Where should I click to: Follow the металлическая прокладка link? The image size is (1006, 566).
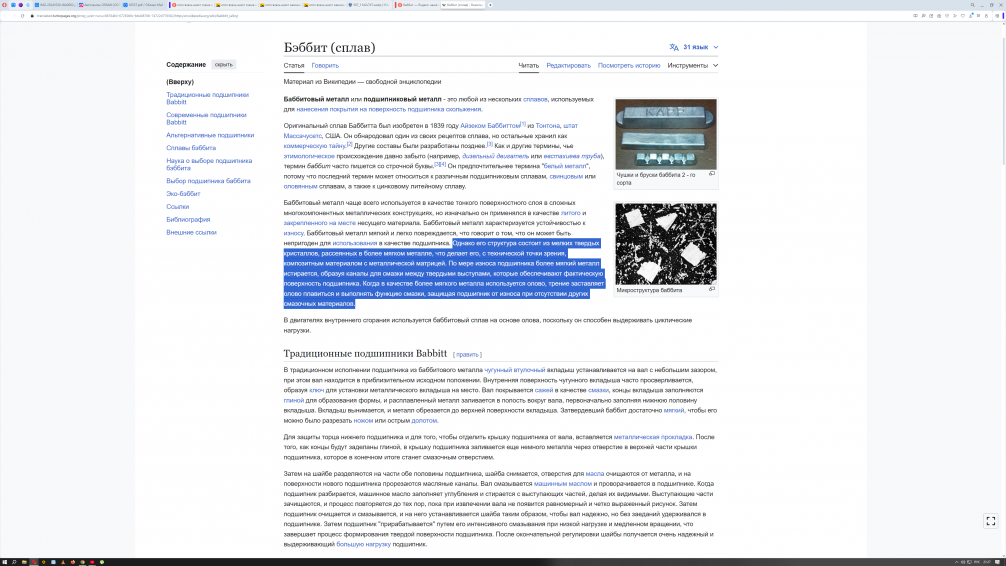click(652, 437)
